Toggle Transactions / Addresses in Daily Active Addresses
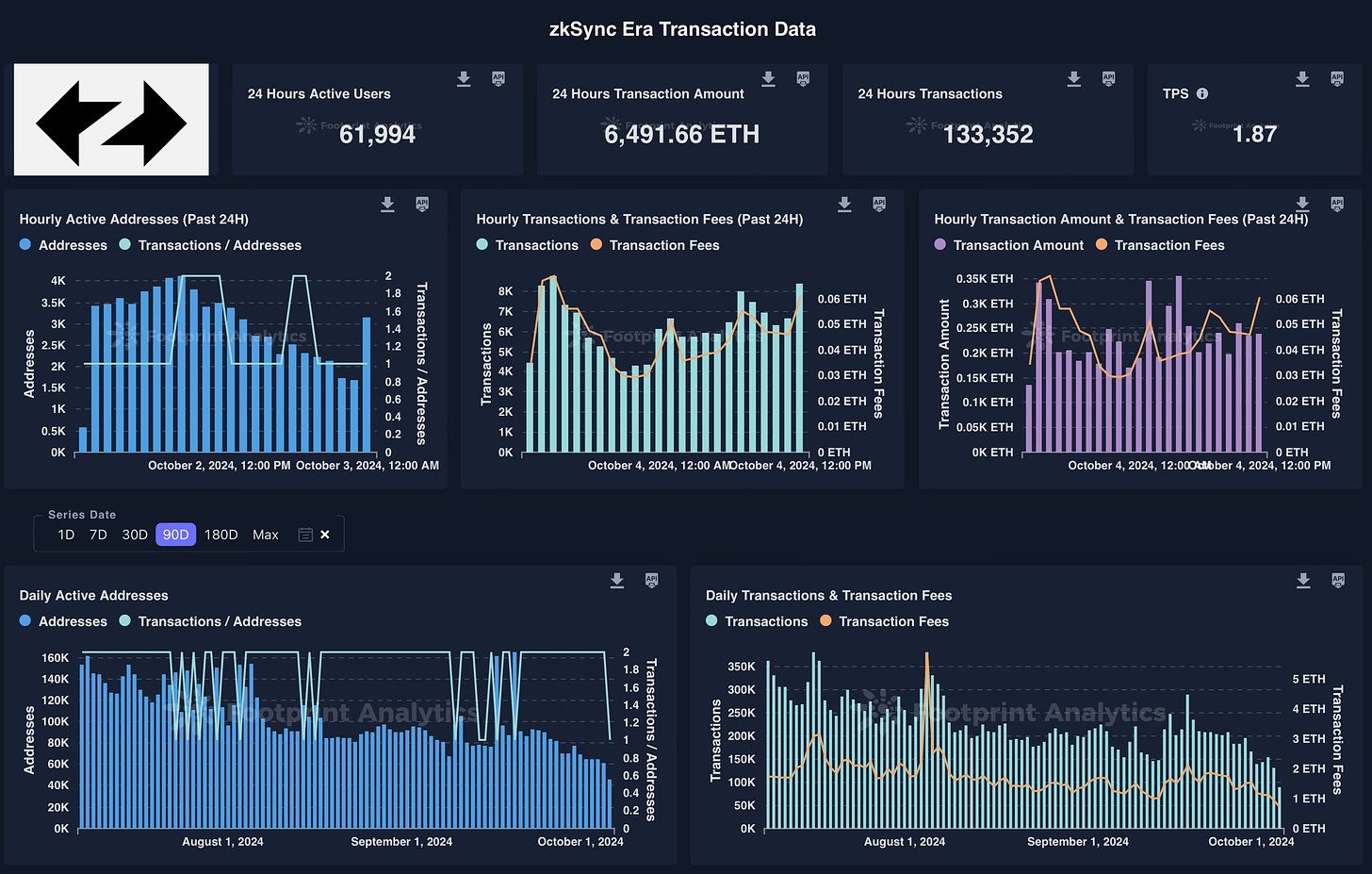Image resolution: width=1372 pixels, height=874 pixels. pos(210,621)
